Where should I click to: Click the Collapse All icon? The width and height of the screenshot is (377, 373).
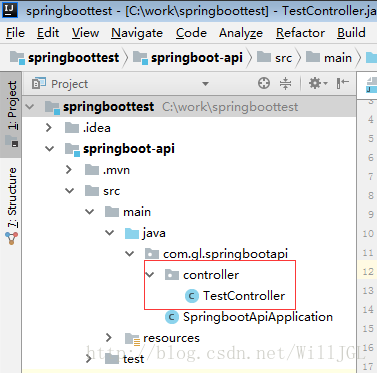pos(285,83)
